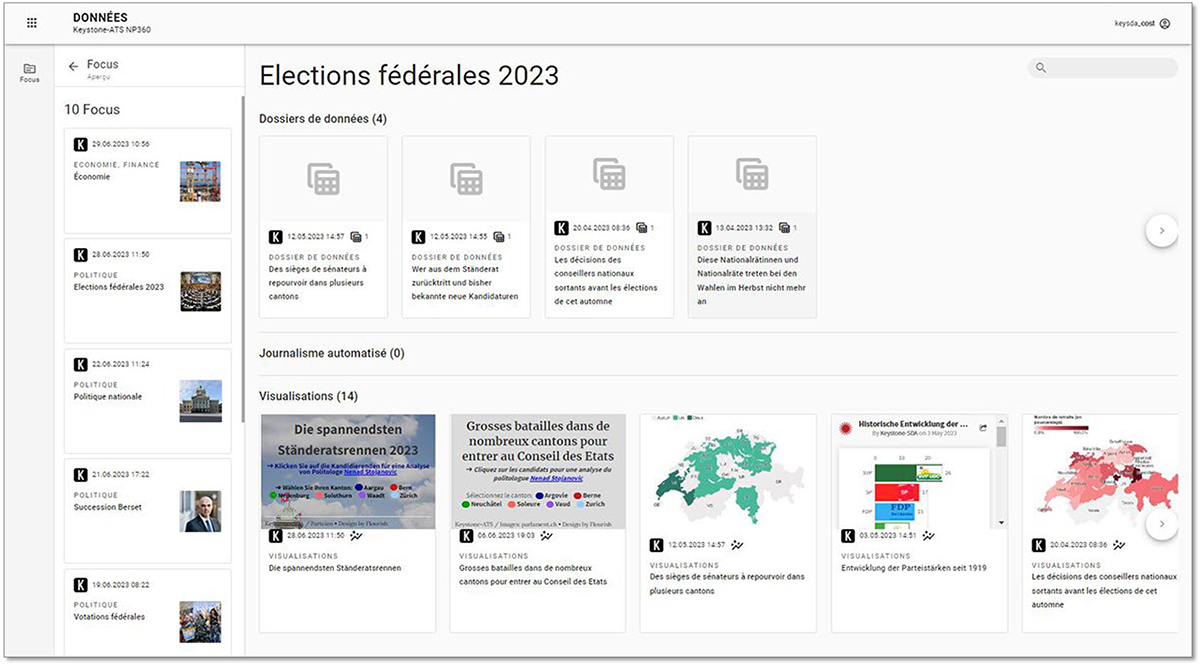
Task: Open the keysda_cost user account icon
Action: [1165, 23]
